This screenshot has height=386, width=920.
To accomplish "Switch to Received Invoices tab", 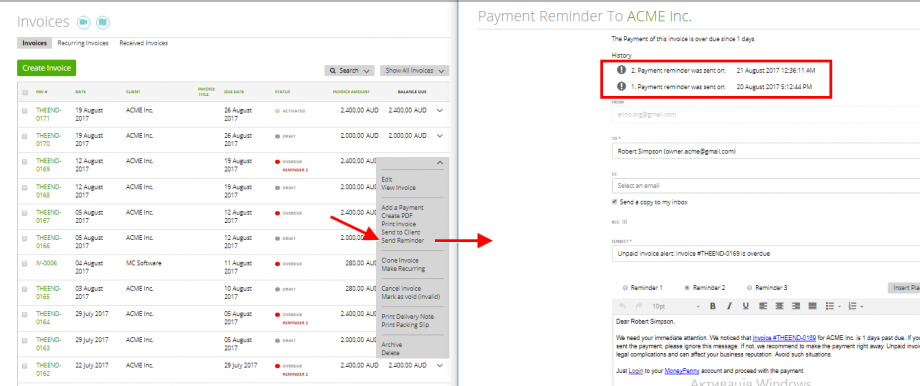I will 144,43.
